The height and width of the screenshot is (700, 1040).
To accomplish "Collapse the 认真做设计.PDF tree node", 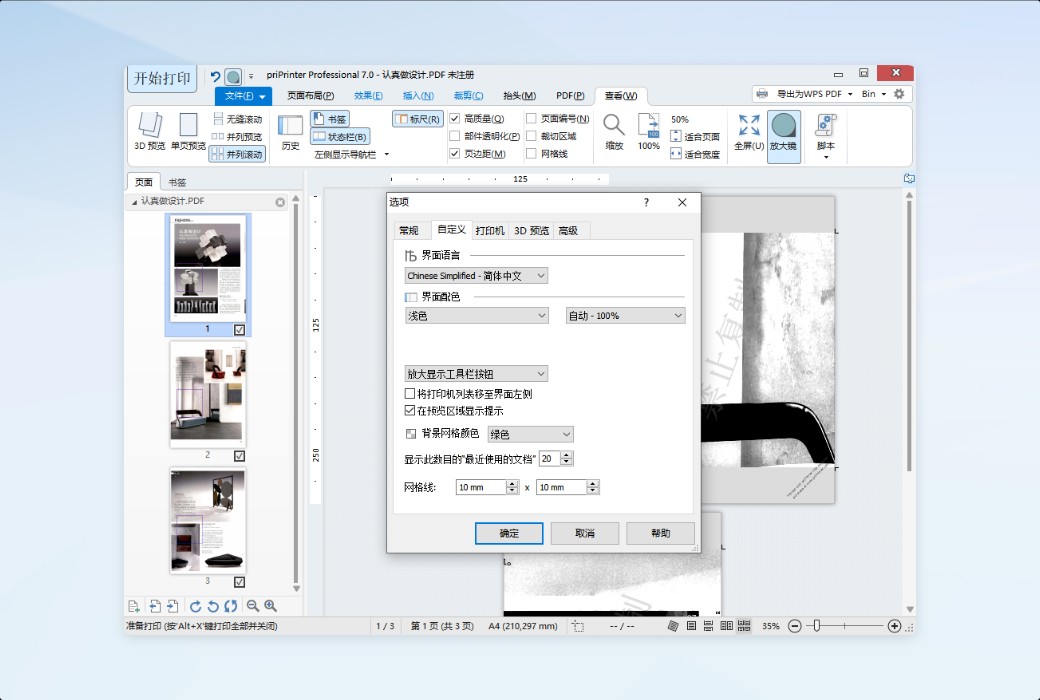I will [x=135, y=201].
